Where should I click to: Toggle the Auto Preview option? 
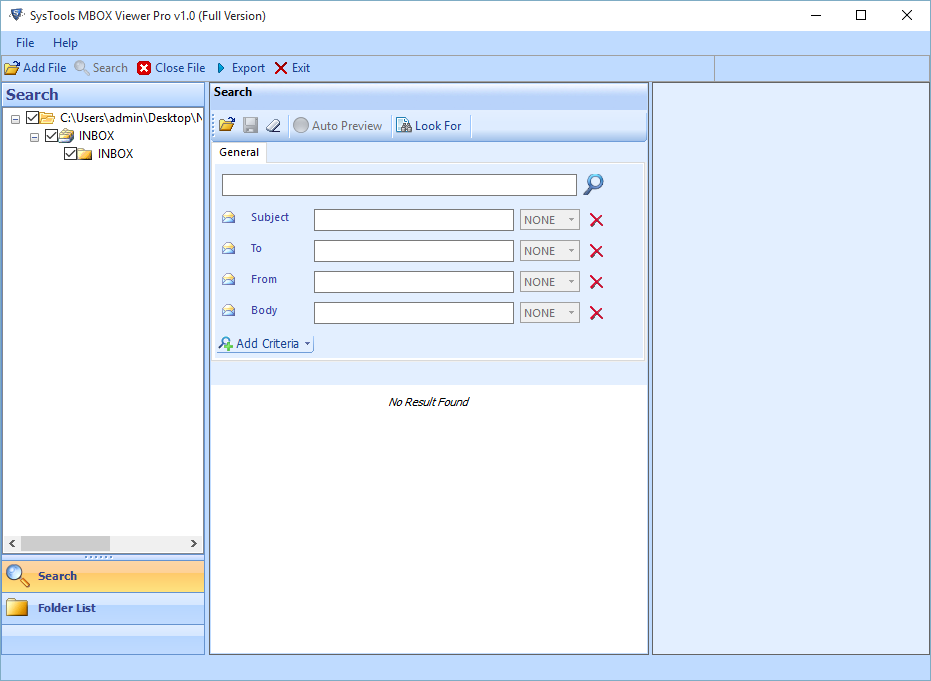pos(338,125)
